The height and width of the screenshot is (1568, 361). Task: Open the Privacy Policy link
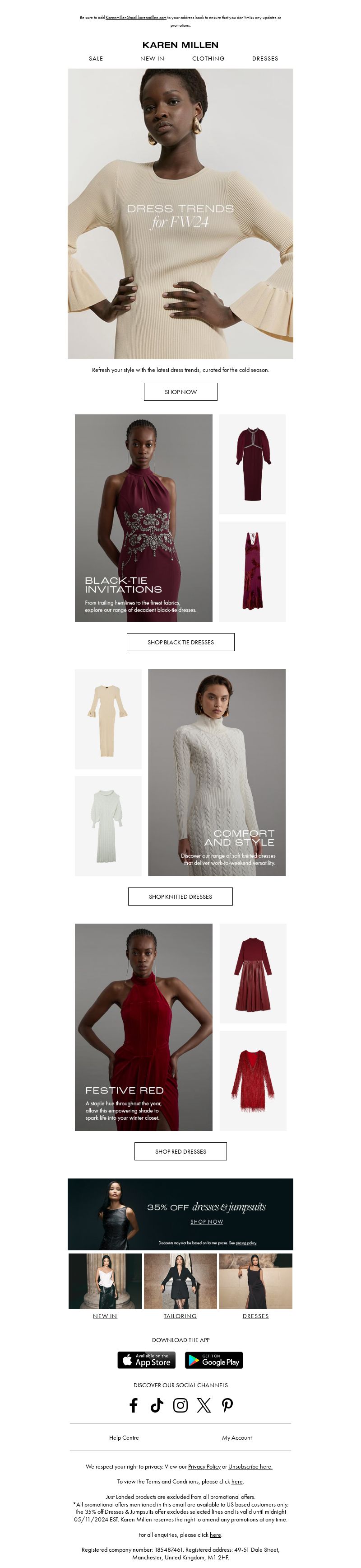click(x=204, y=1466)
